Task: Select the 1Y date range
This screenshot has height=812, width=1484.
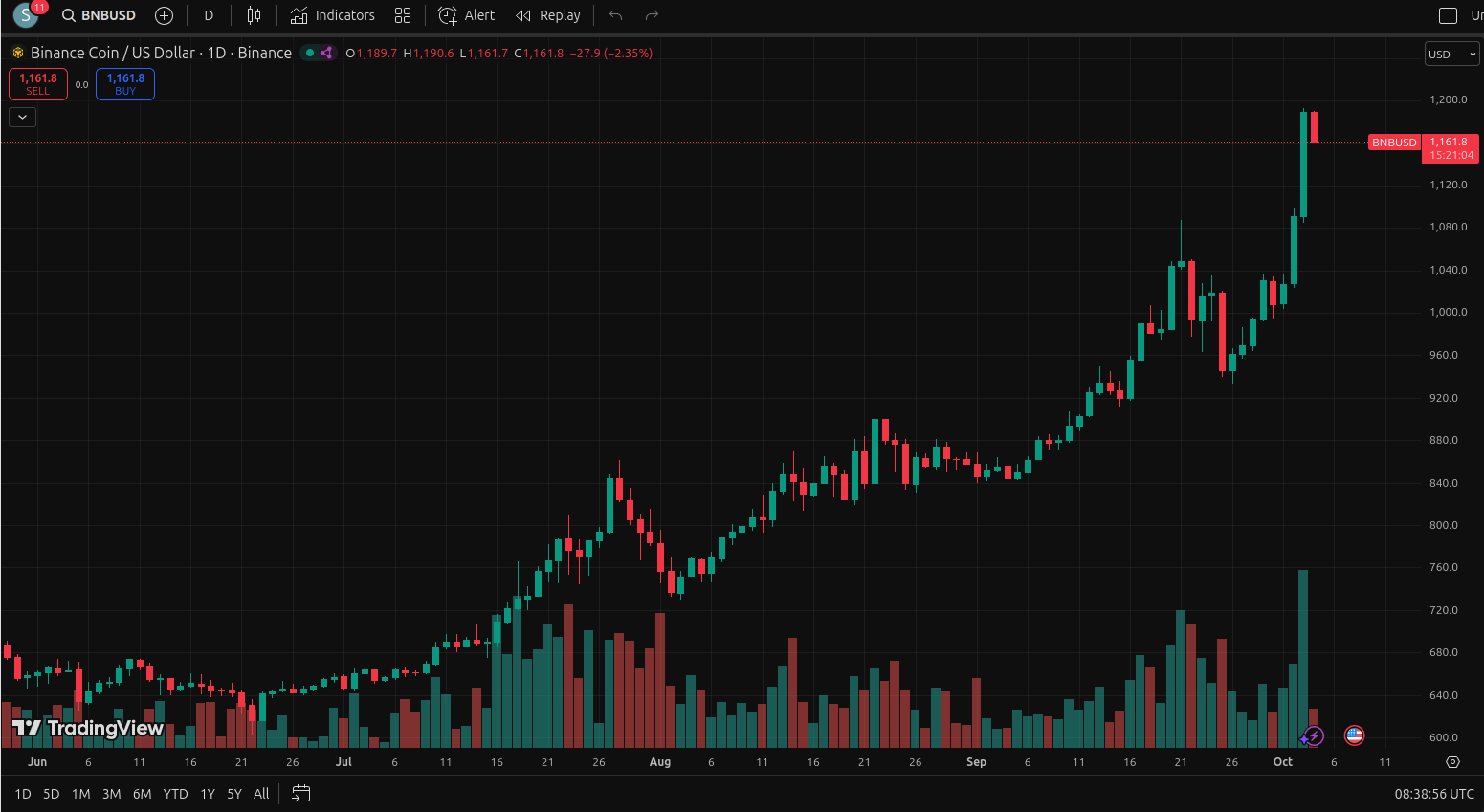Action: tap(208, 794)
